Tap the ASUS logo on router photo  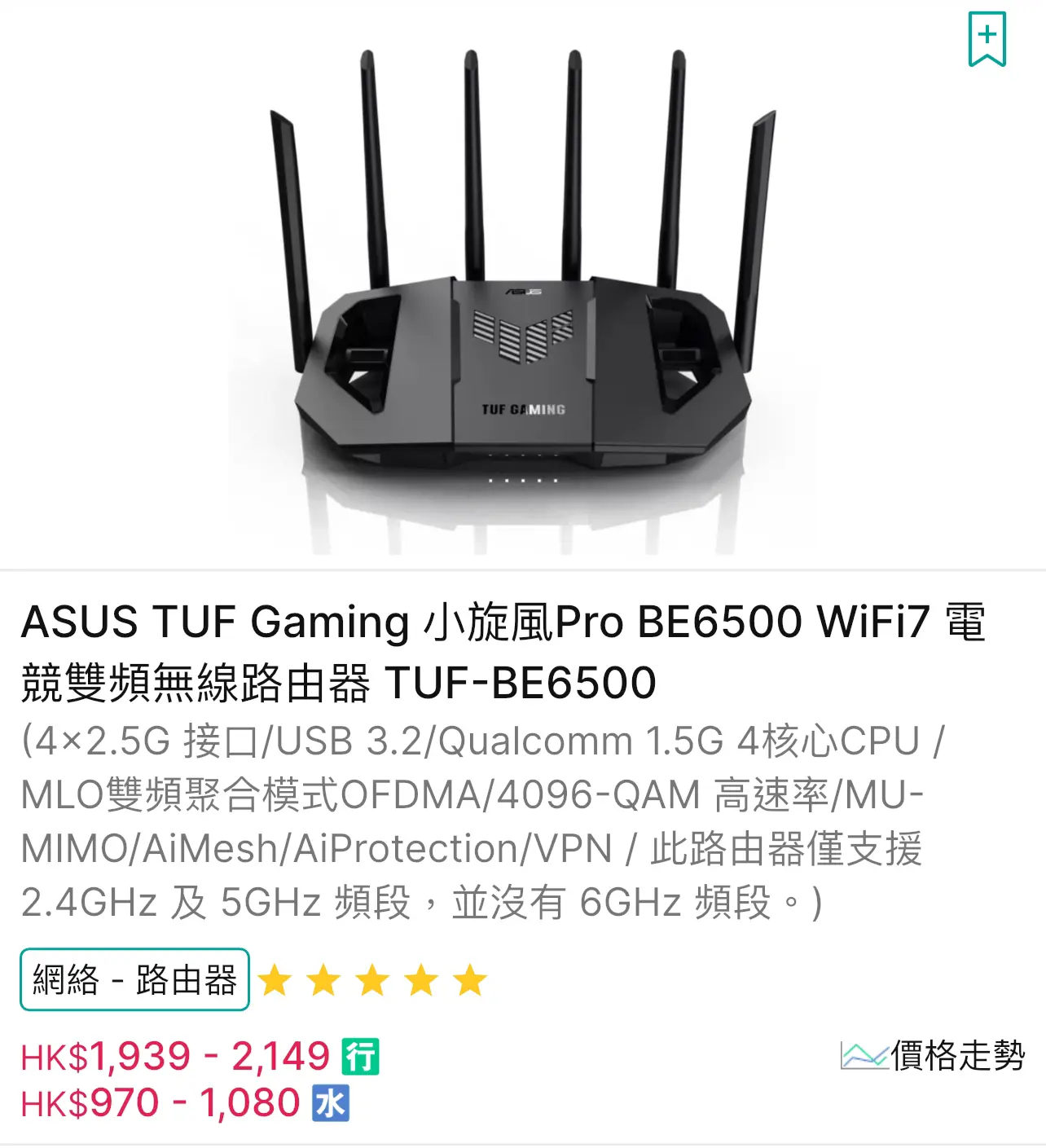click(x=523, y=291)
